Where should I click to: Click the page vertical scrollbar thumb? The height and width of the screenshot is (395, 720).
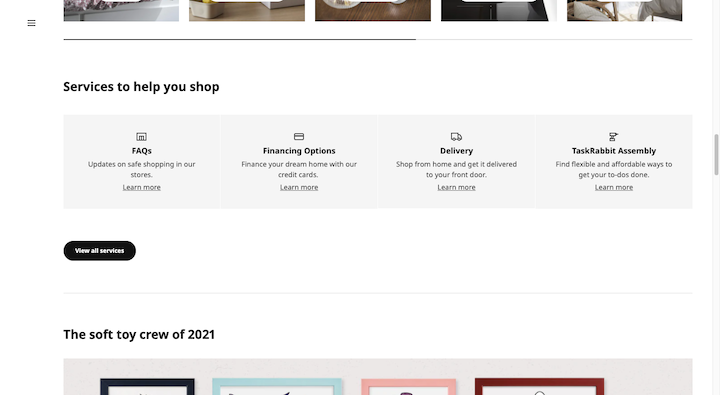point(716,155)
